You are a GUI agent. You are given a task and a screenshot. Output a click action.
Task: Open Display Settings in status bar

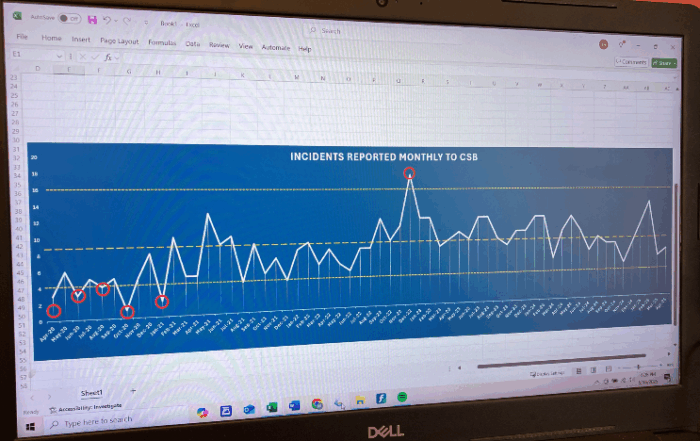(548, 373)
